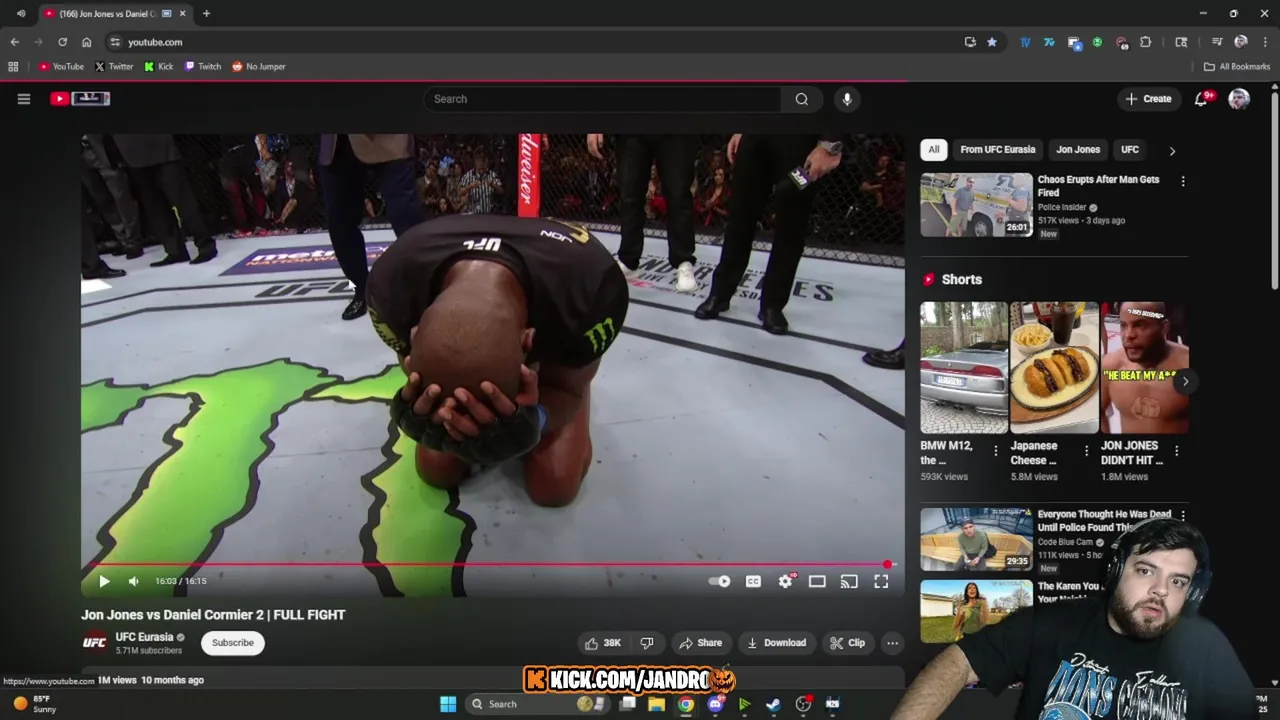
Task: Toggle closed captions on the video
Action: pos(753,581)
